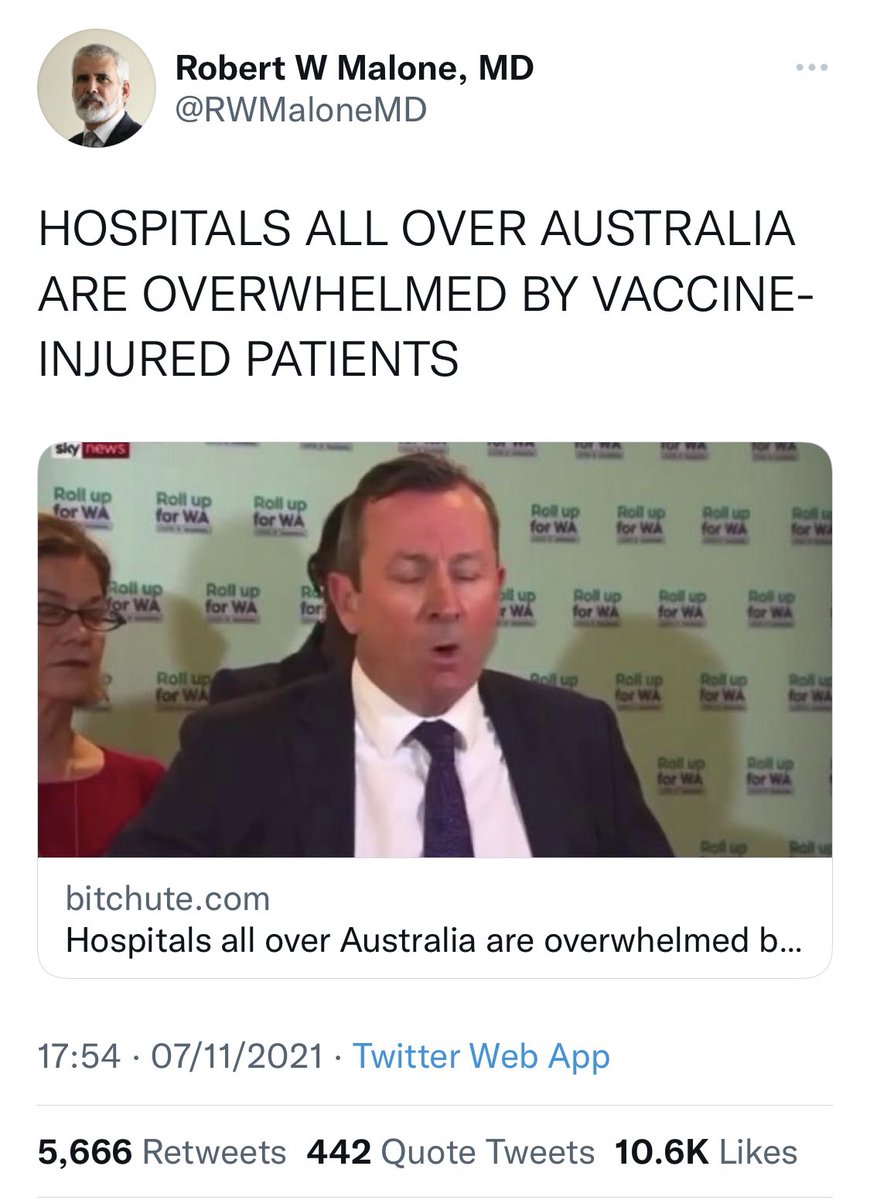
Task: View the 442 Quote Tweets list
Action: tap(450, 1152)
